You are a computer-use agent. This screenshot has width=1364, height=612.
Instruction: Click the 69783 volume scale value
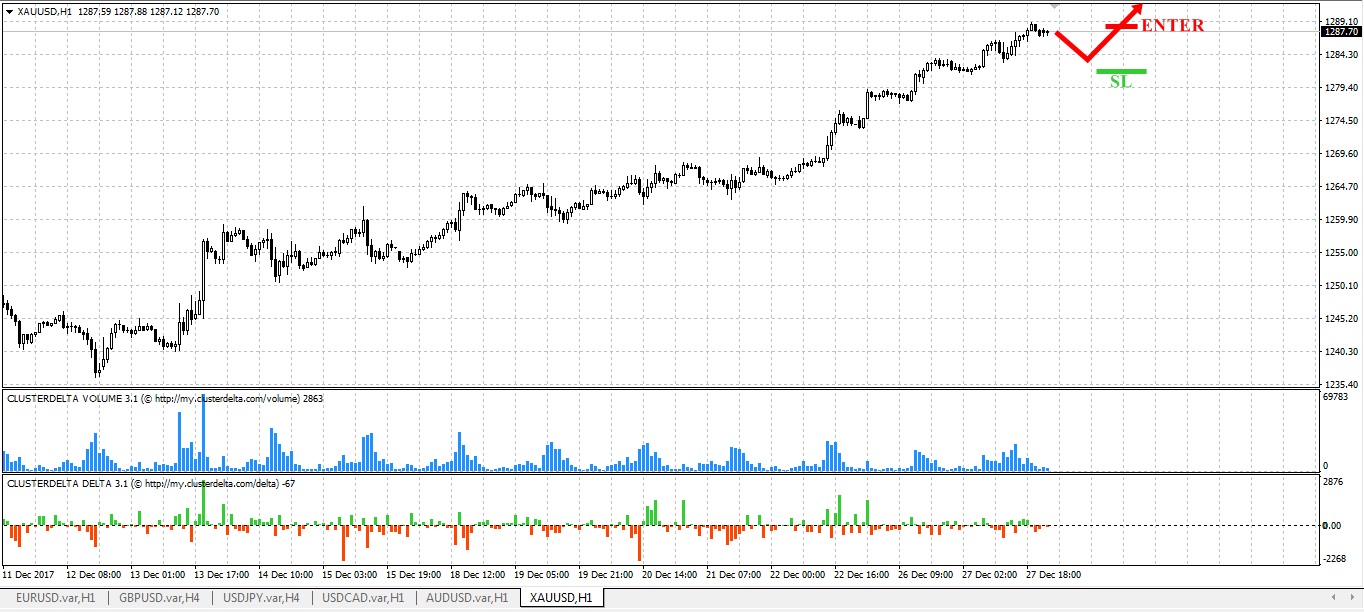coord(1338,398)
